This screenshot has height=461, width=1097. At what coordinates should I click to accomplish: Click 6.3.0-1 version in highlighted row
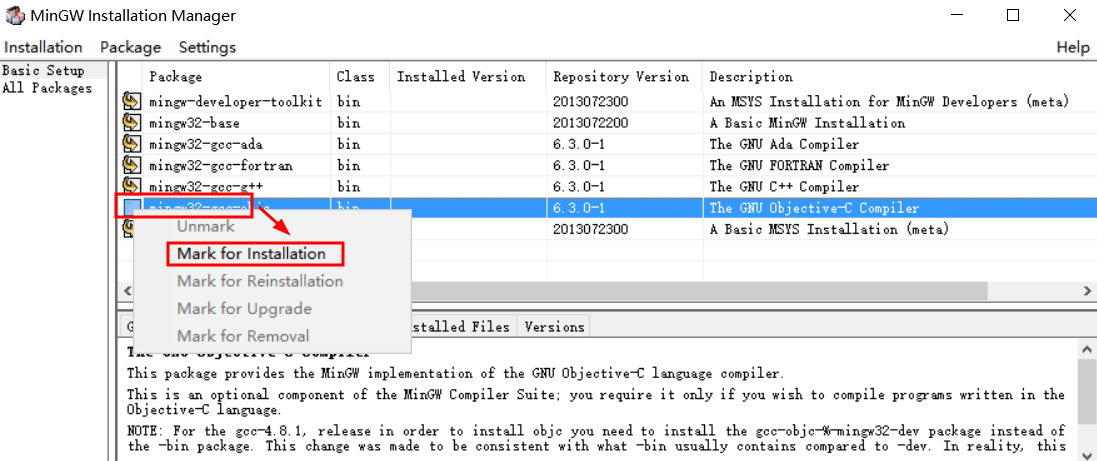pos(579,208)
